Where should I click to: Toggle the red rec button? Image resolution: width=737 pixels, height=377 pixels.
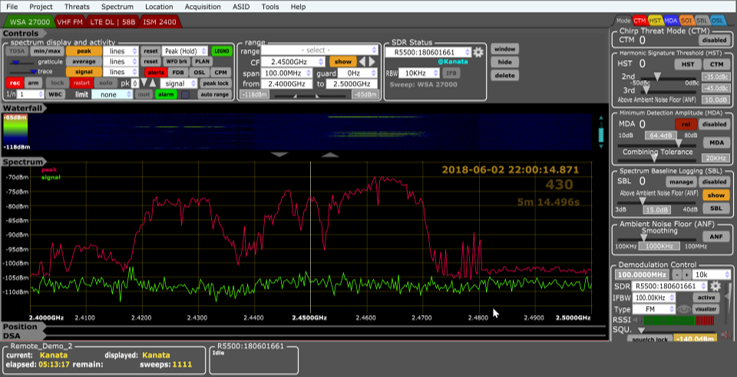[14, 83]
